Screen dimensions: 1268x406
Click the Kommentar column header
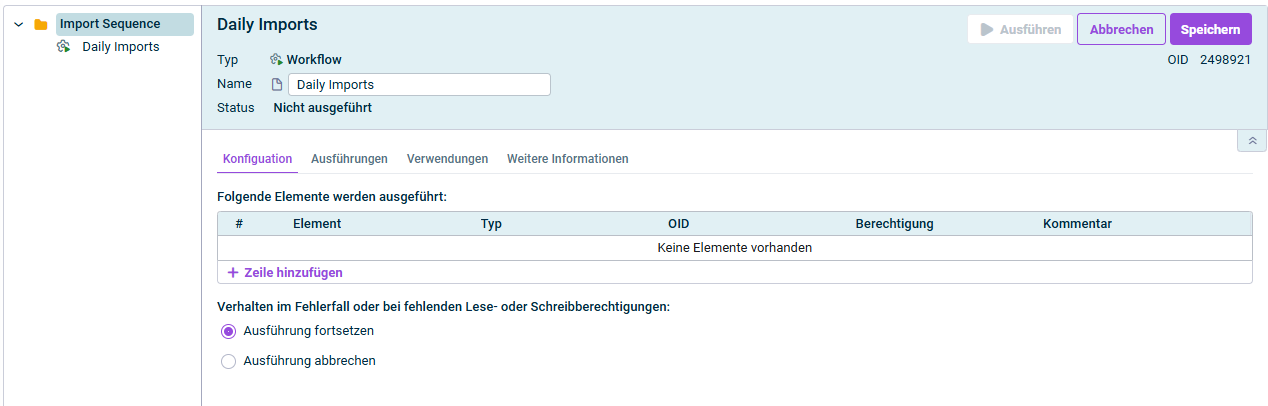click(1077, 224)
